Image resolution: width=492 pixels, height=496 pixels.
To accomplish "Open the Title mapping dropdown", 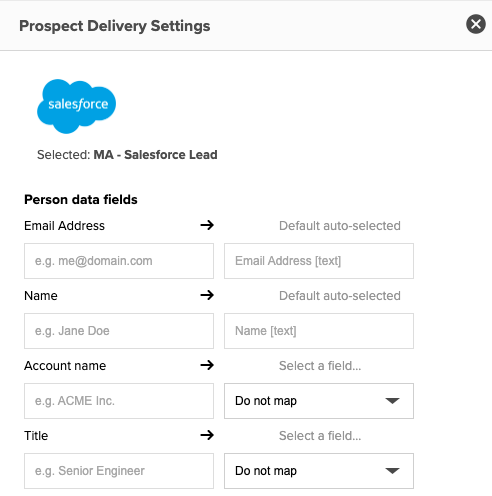I will coord(319,471).
